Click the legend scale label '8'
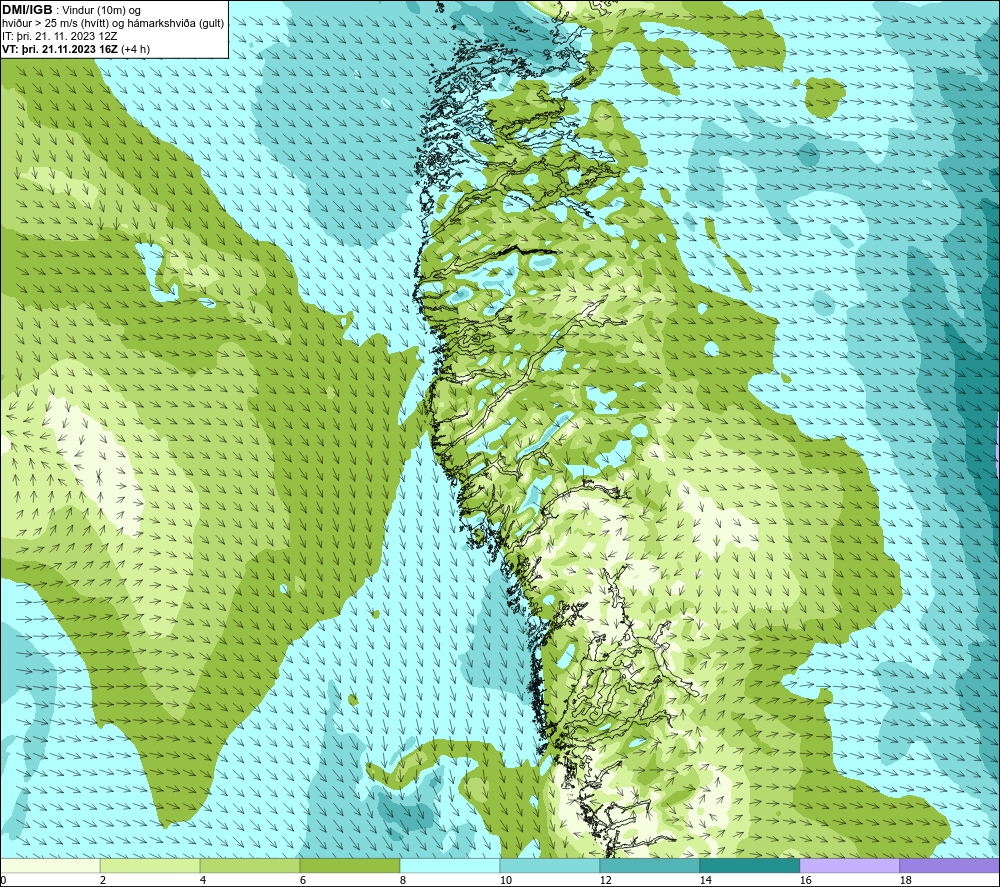The width and height of the screenshot is (1000, 887). 403,880
